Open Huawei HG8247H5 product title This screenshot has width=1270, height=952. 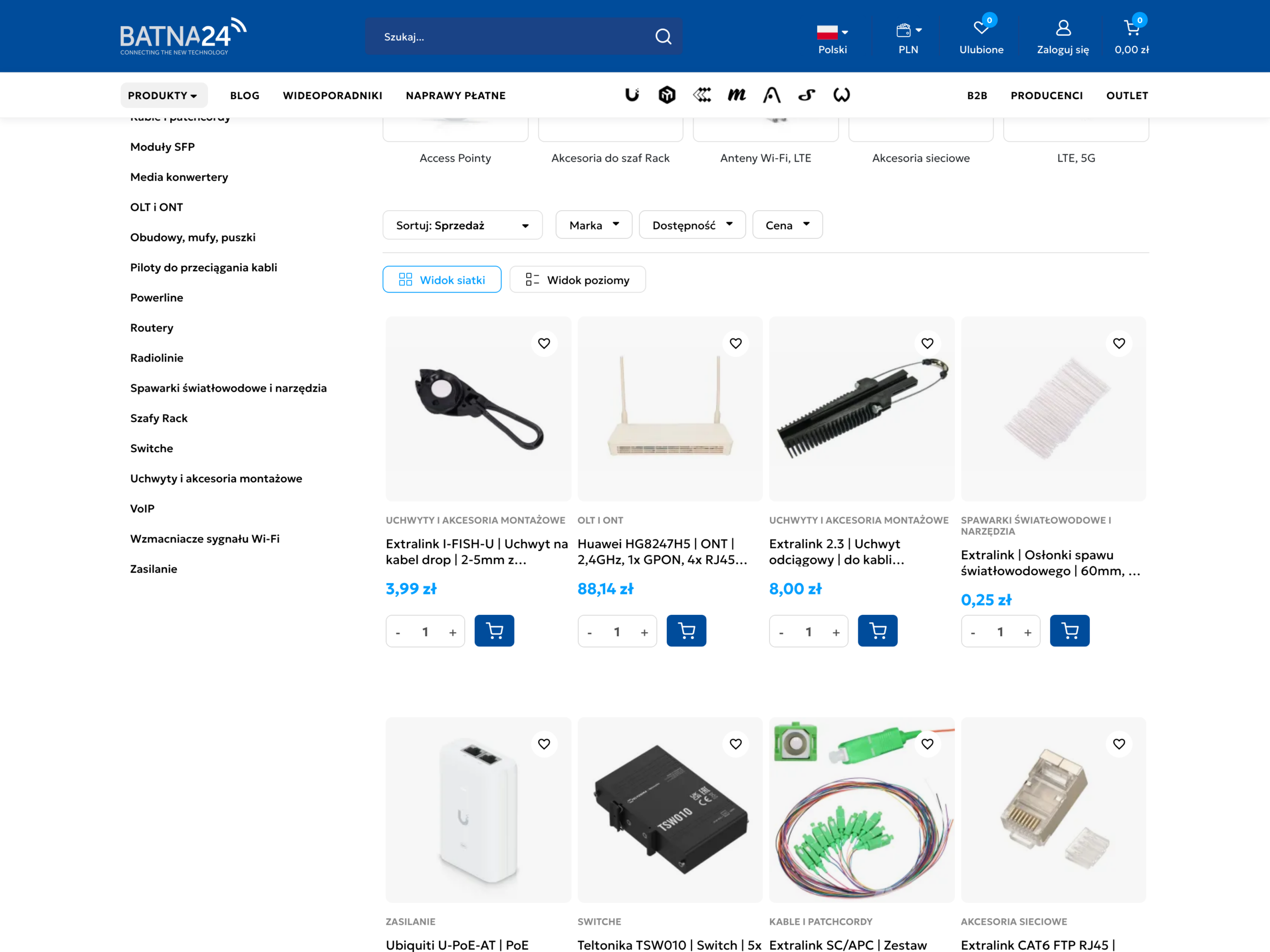[663, 551]
